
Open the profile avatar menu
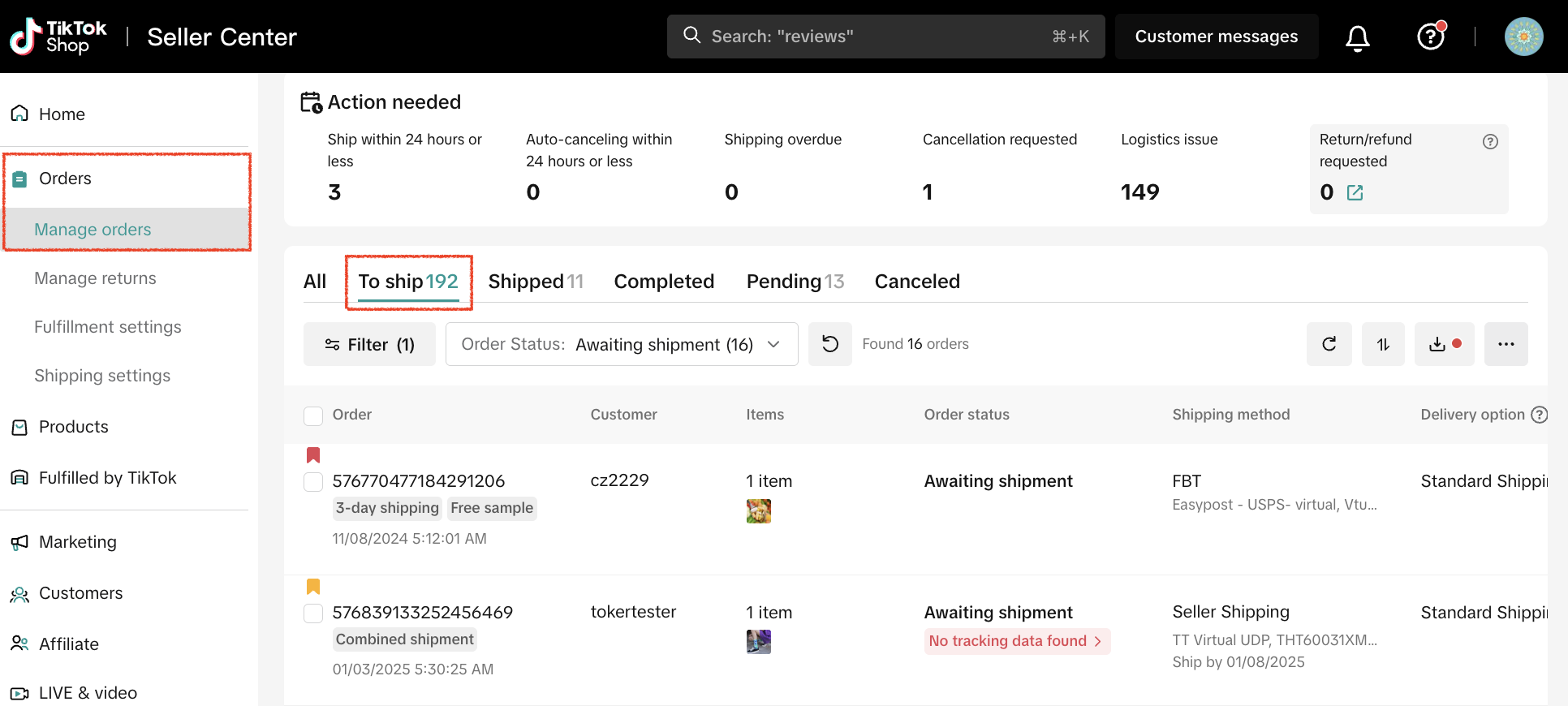(1523, 37)
